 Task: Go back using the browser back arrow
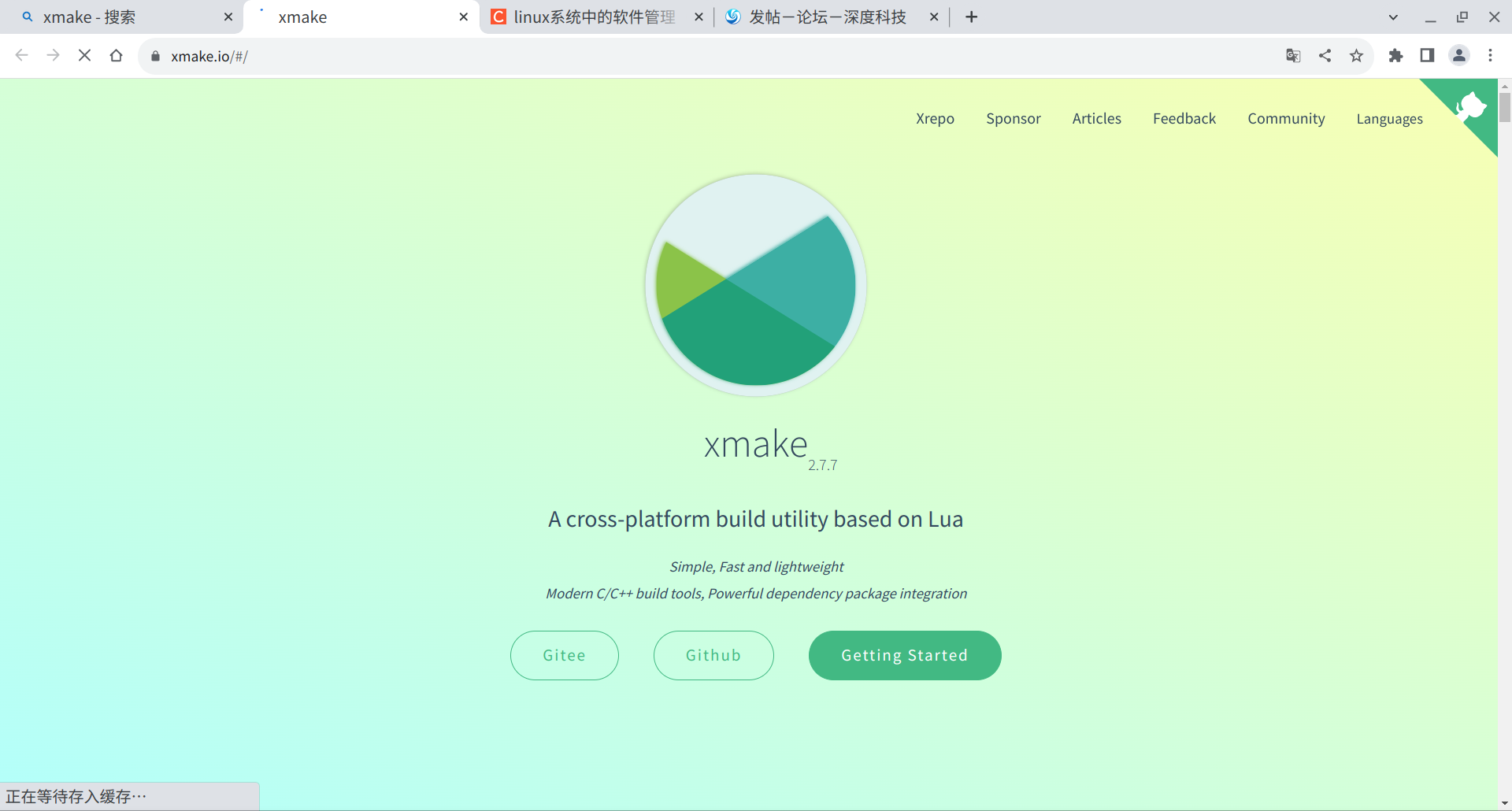[x=22, y=56]
